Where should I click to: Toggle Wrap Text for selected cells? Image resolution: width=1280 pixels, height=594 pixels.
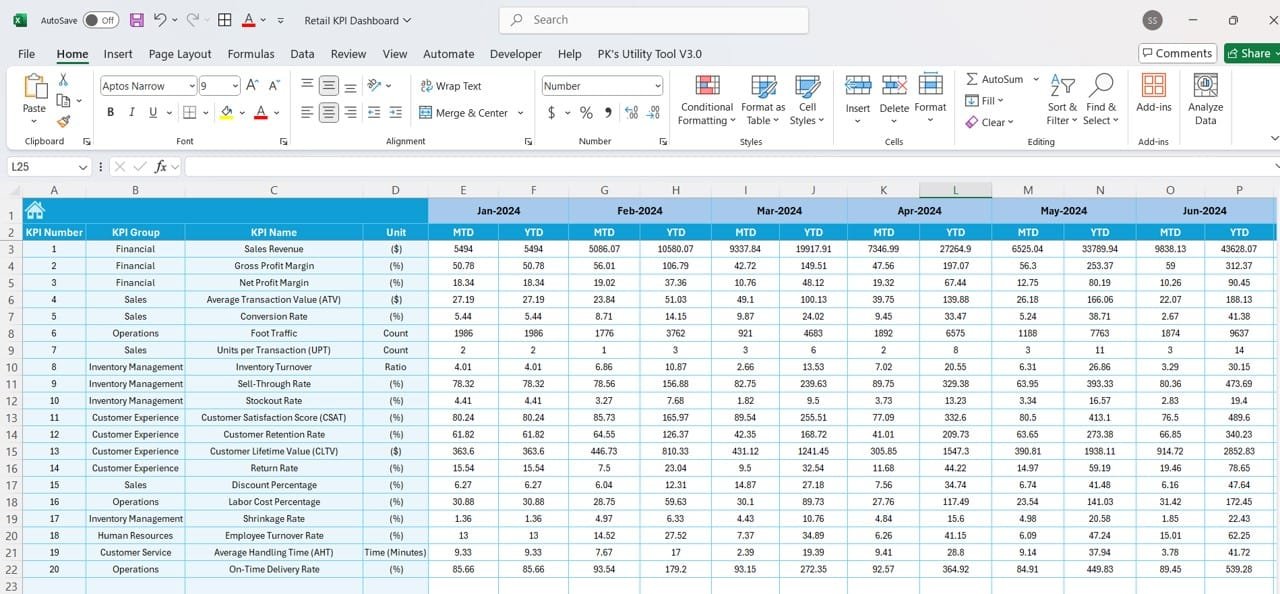pyautogui.click(x=450, y=86)
